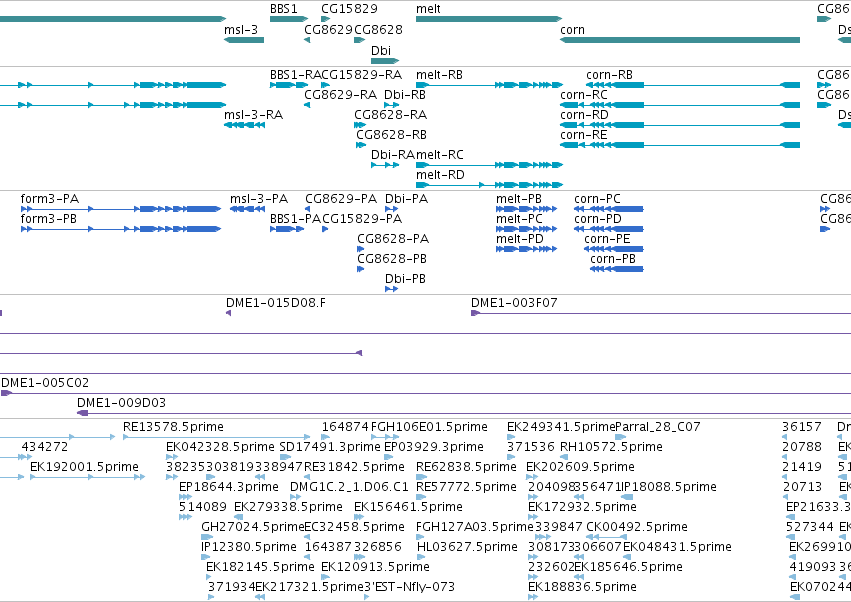The height and width of the screenshot is (602, 851).
Task: Click the DMG1C.2_1.D06.C1 EST label
Action: [x=350, y=487]
